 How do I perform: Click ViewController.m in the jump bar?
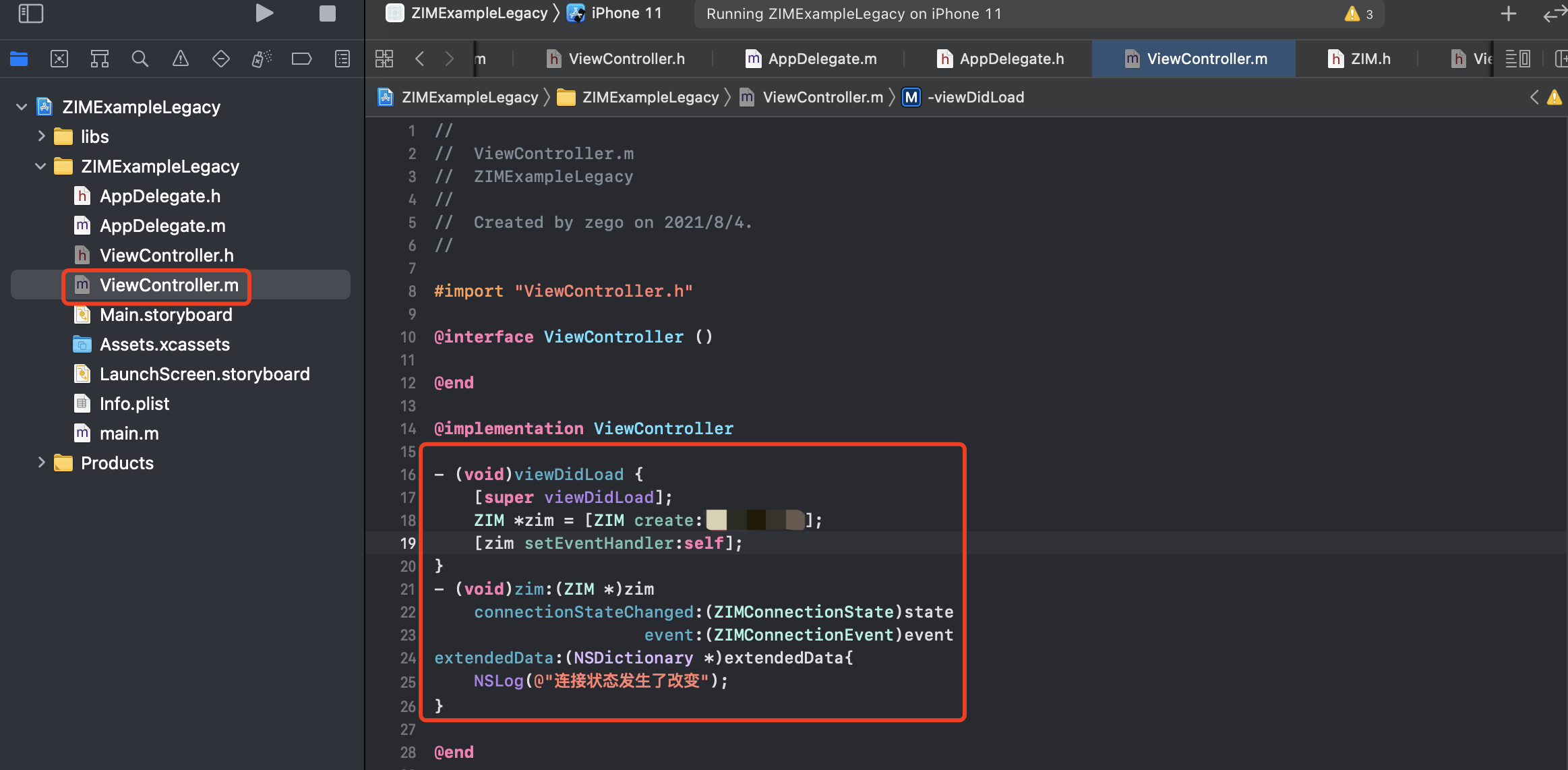tap(812, 97)
